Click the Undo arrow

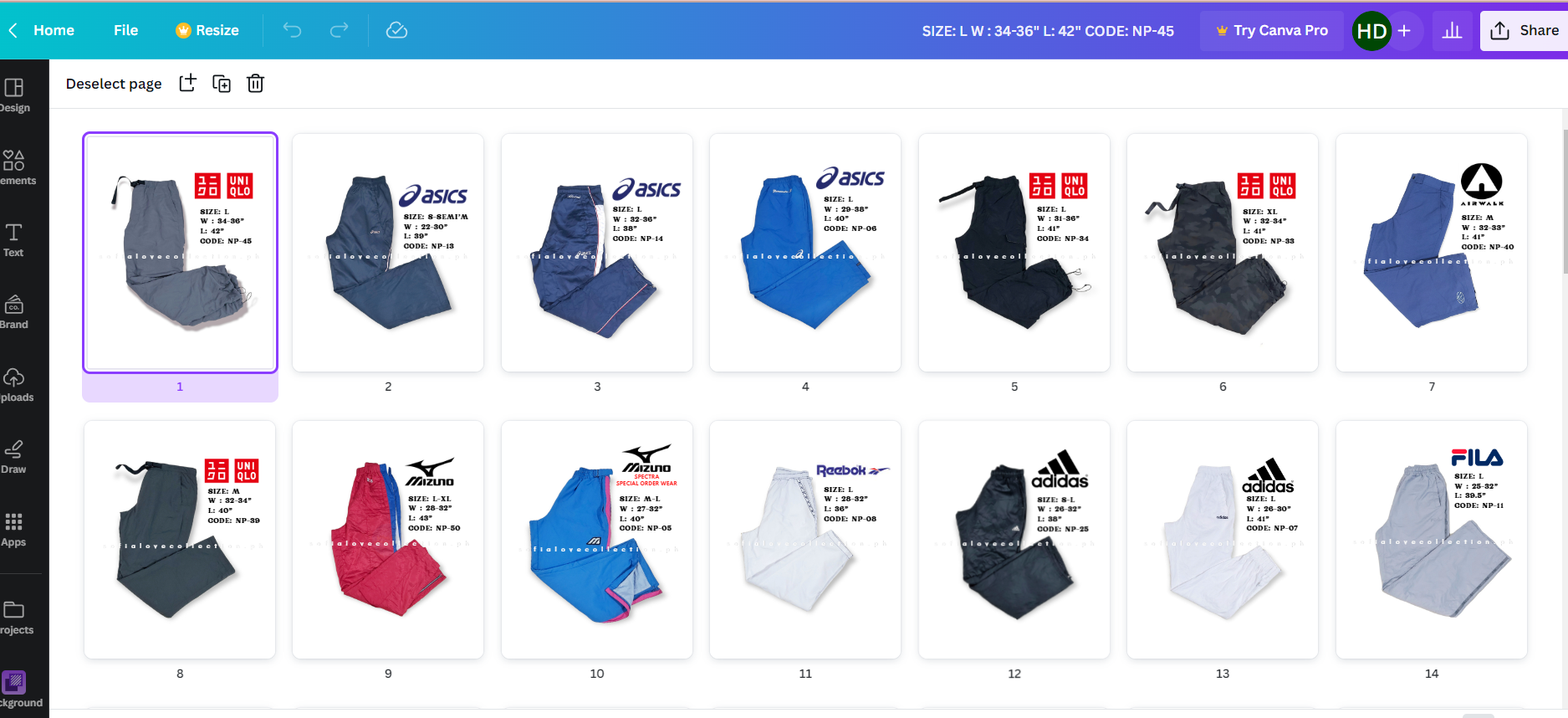coord(292,30)
